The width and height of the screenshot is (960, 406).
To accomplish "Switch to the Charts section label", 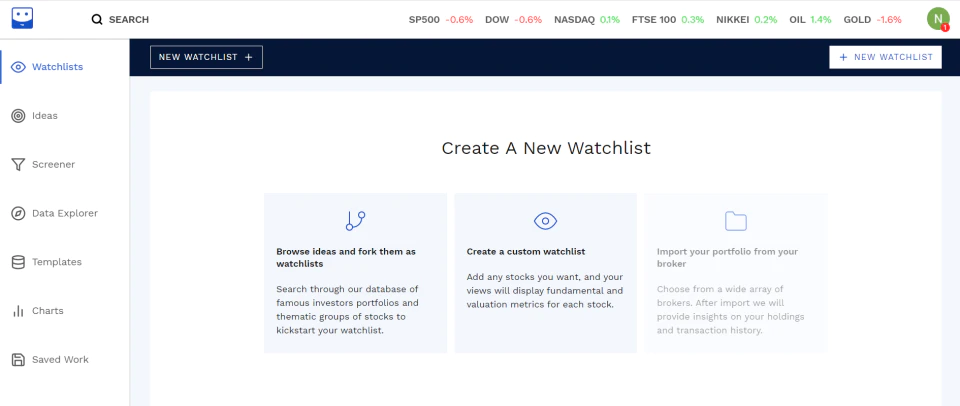I will click(48, 311).
